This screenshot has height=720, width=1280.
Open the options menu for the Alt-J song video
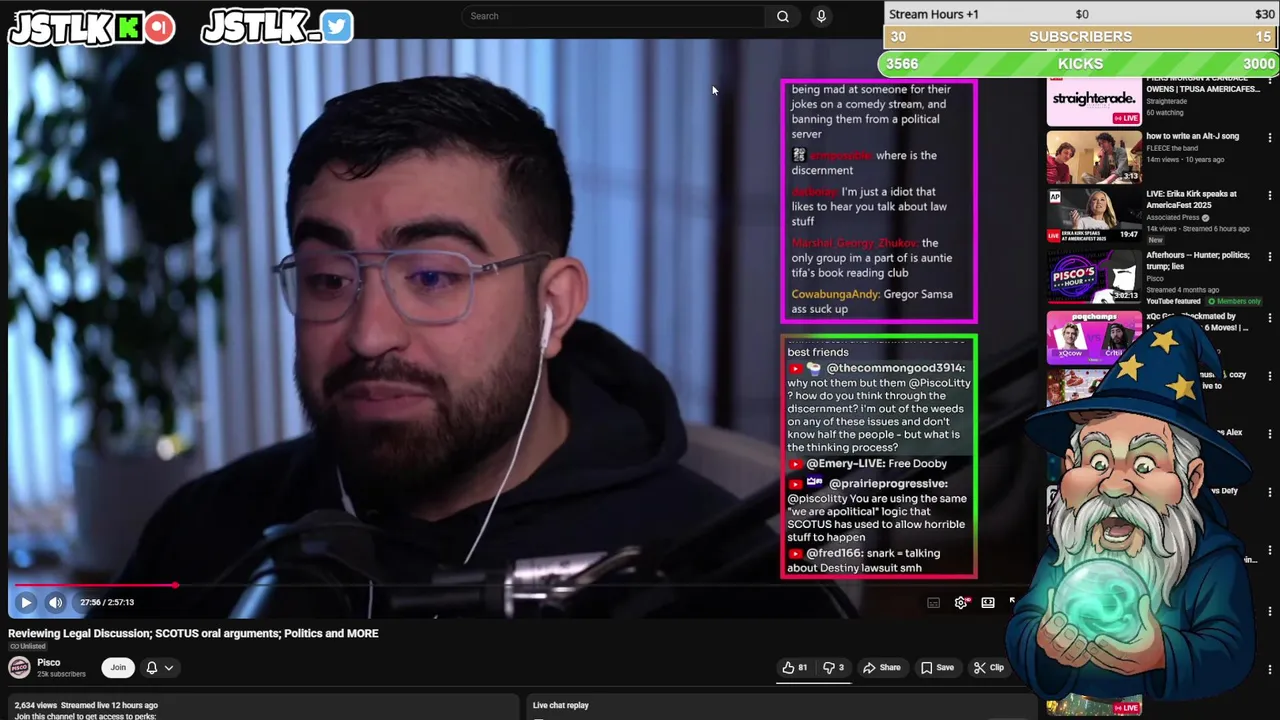click(1270, 138)
